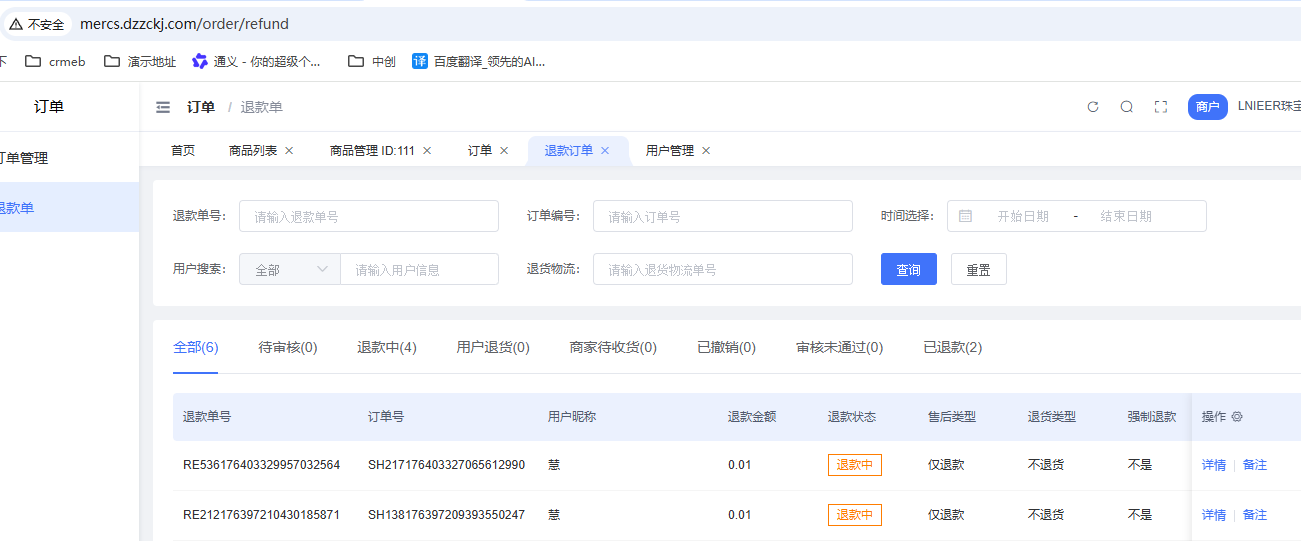The height and width of the screenshot is (541, 1301).
Task: Select the 已退款(2) filter tab
Action: coord(952,347)
